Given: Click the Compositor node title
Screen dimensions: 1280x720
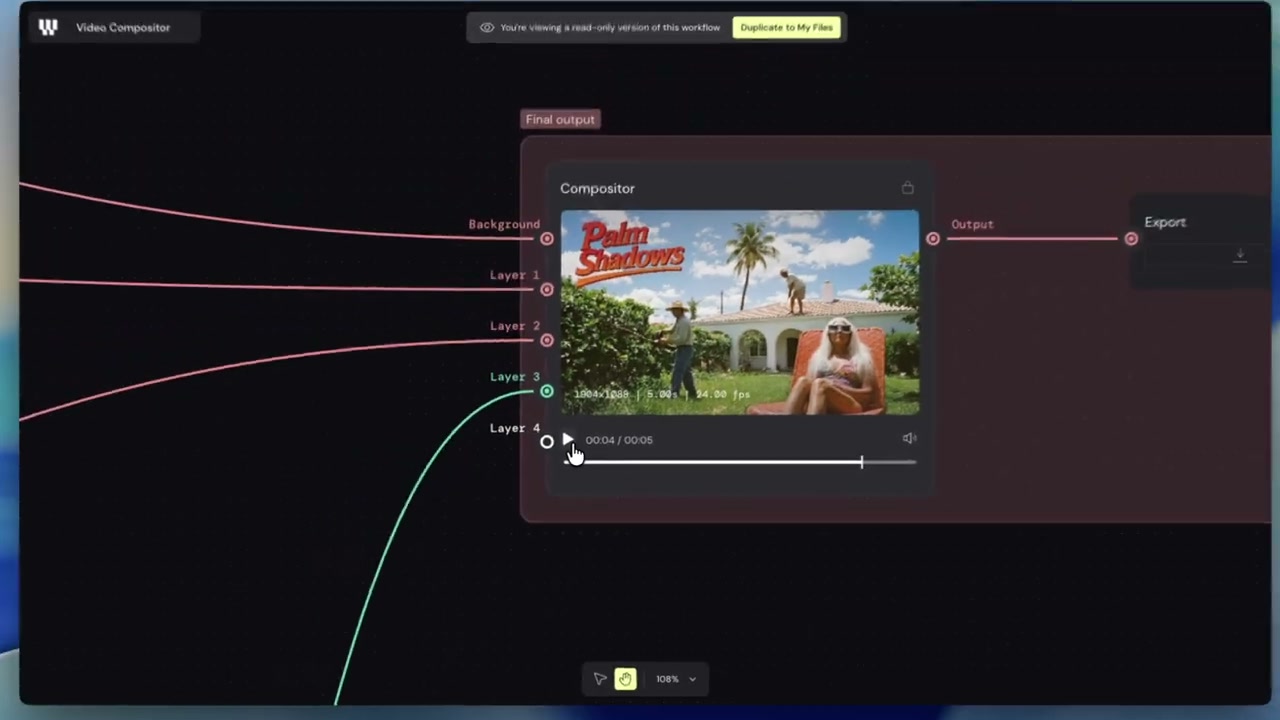Looking at the screenshot, I should (597, 188).
